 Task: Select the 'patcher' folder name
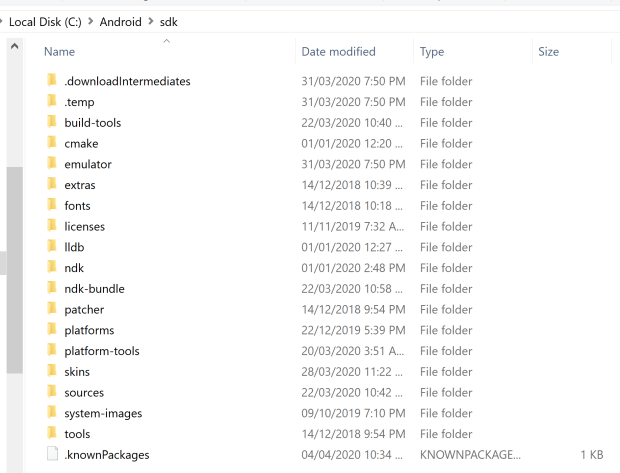pyautogui.click(x=84, y=310)
